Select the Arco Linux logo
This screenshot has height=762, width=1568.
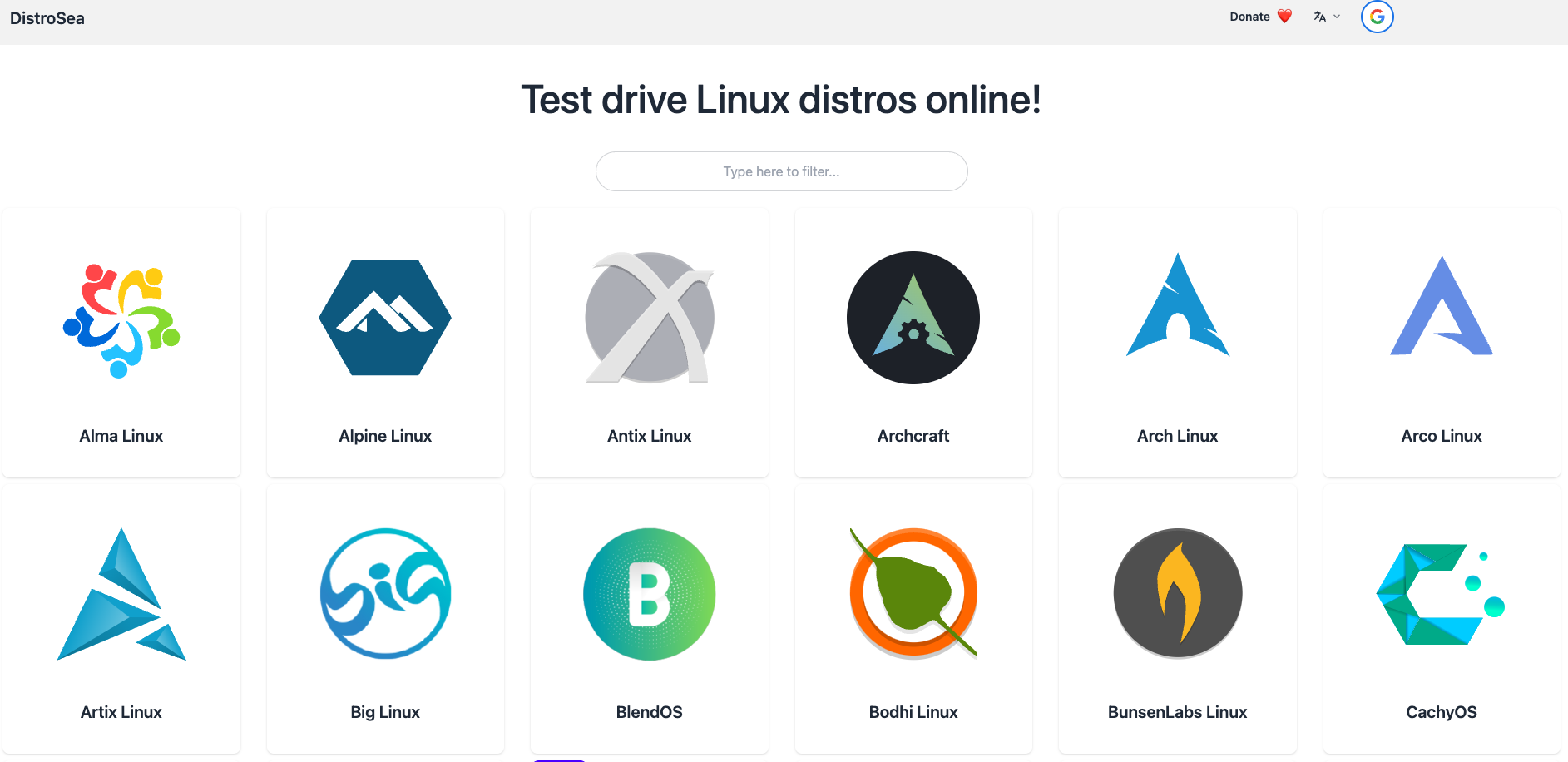(1442, 308)
